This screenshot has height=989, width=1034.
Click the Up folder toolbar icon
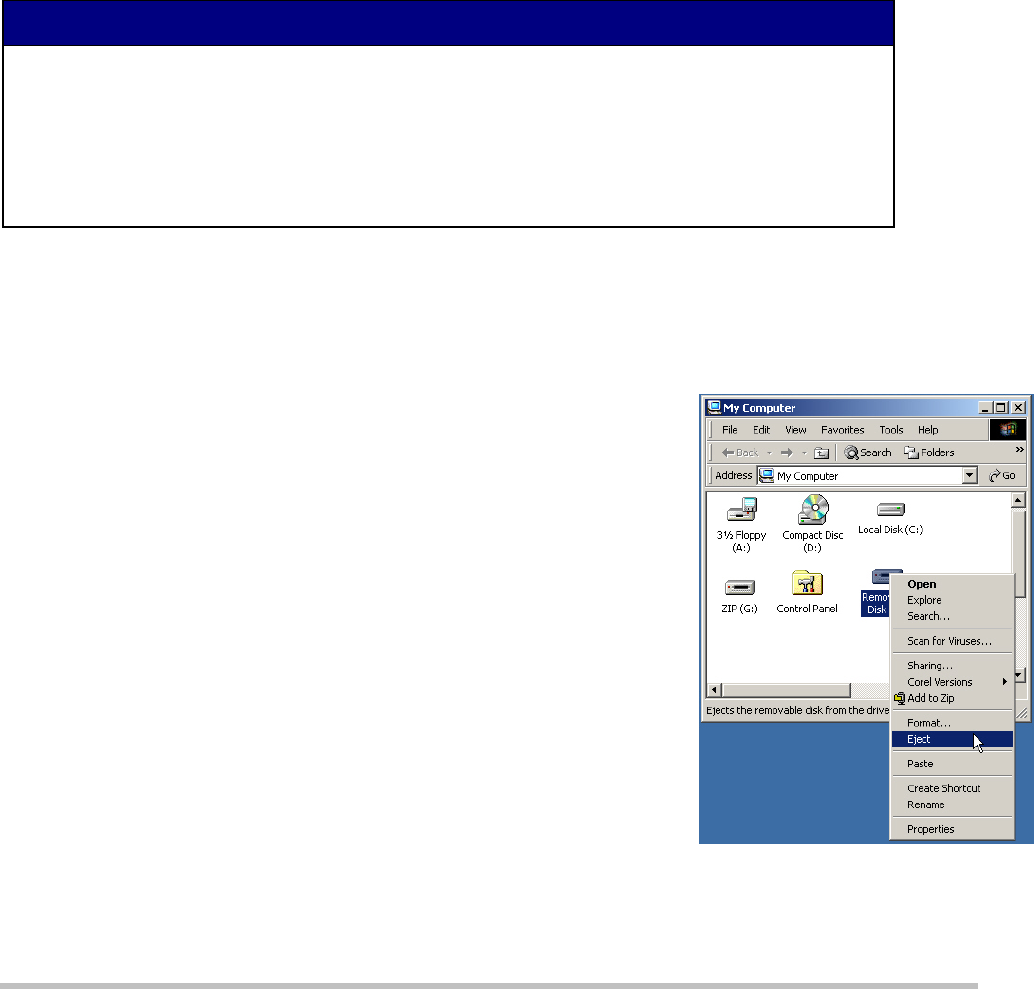point(822,453)
